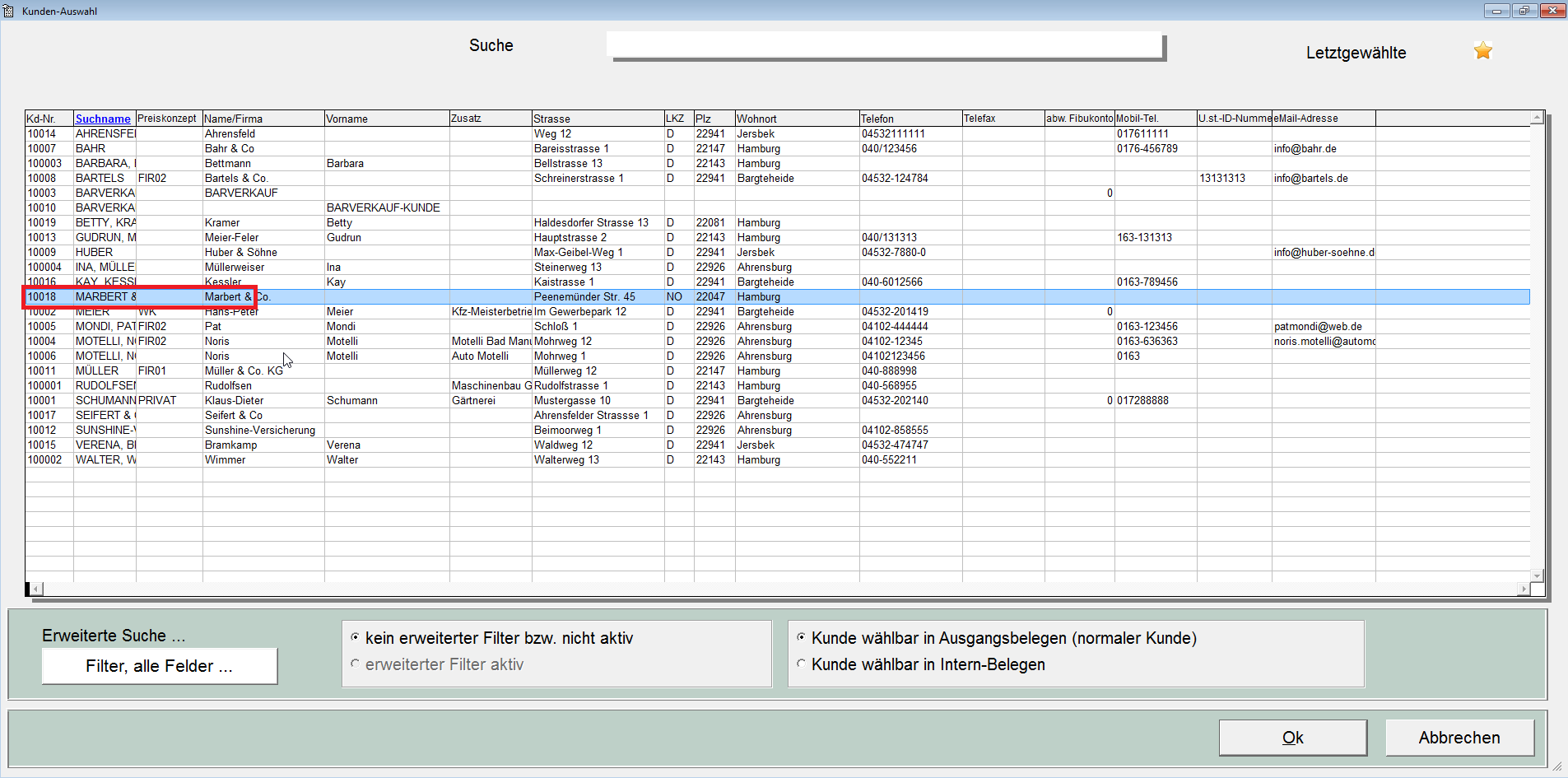Click 'Kfz-Meisterbetrieb' Zusatz cell
This screenshot has width=1568, height=778.
coord(491,311)
